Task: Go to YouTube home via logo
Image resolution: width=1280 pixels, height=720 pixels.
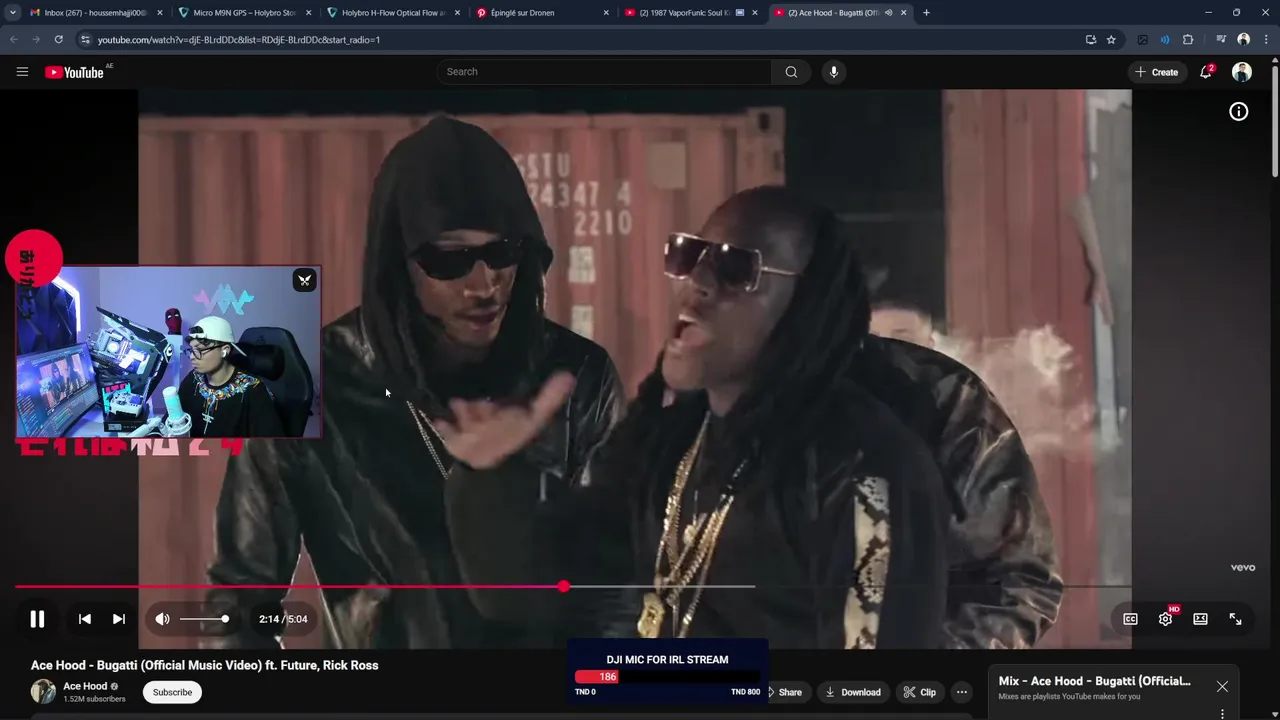Action: coord(74,72)
